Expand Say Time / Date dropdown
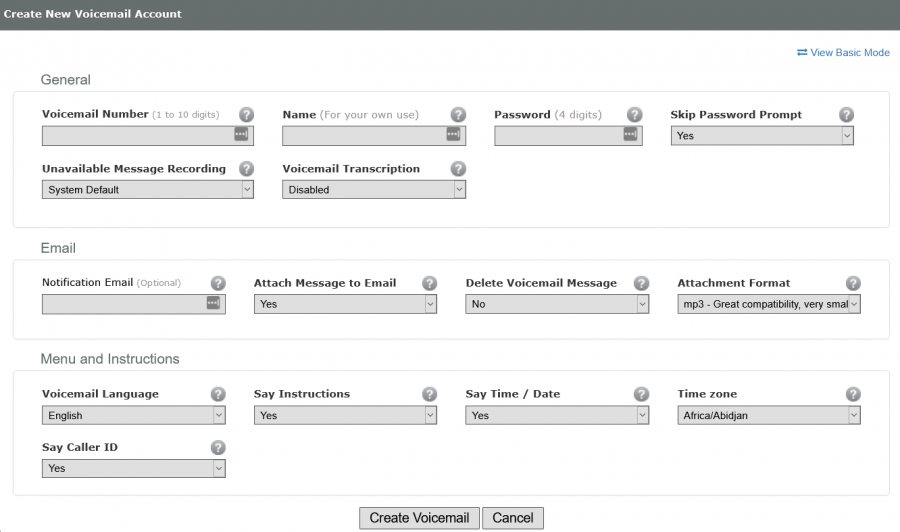The height and width of the screenshot is (532, 900). point(557,415)
